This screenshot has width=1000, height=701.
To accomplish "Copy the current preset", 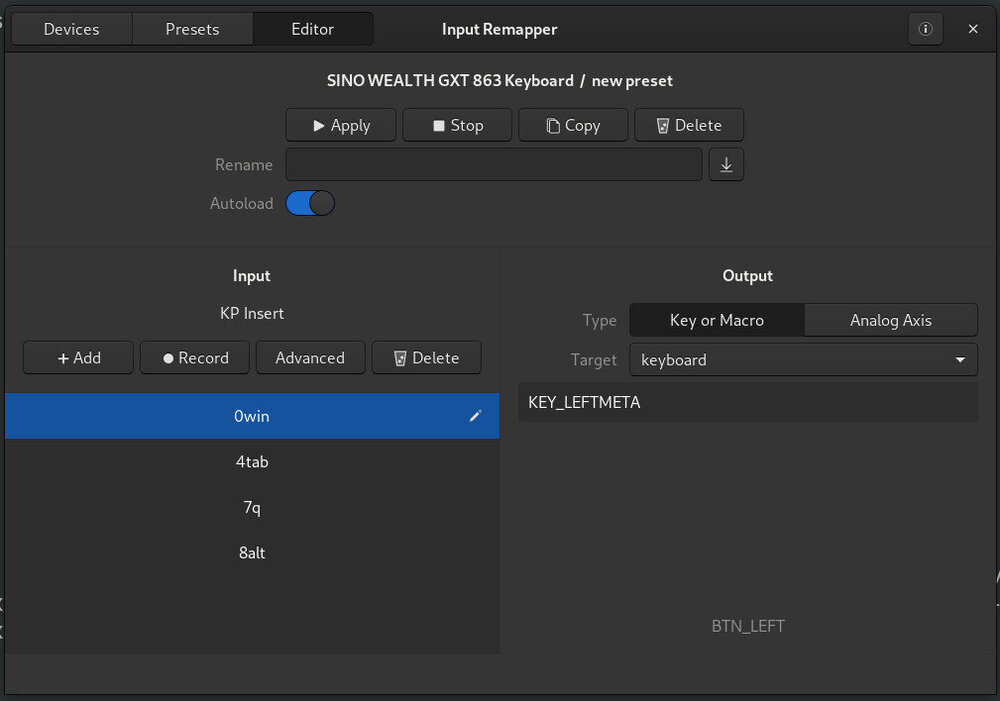I will (x=573, y=125).
